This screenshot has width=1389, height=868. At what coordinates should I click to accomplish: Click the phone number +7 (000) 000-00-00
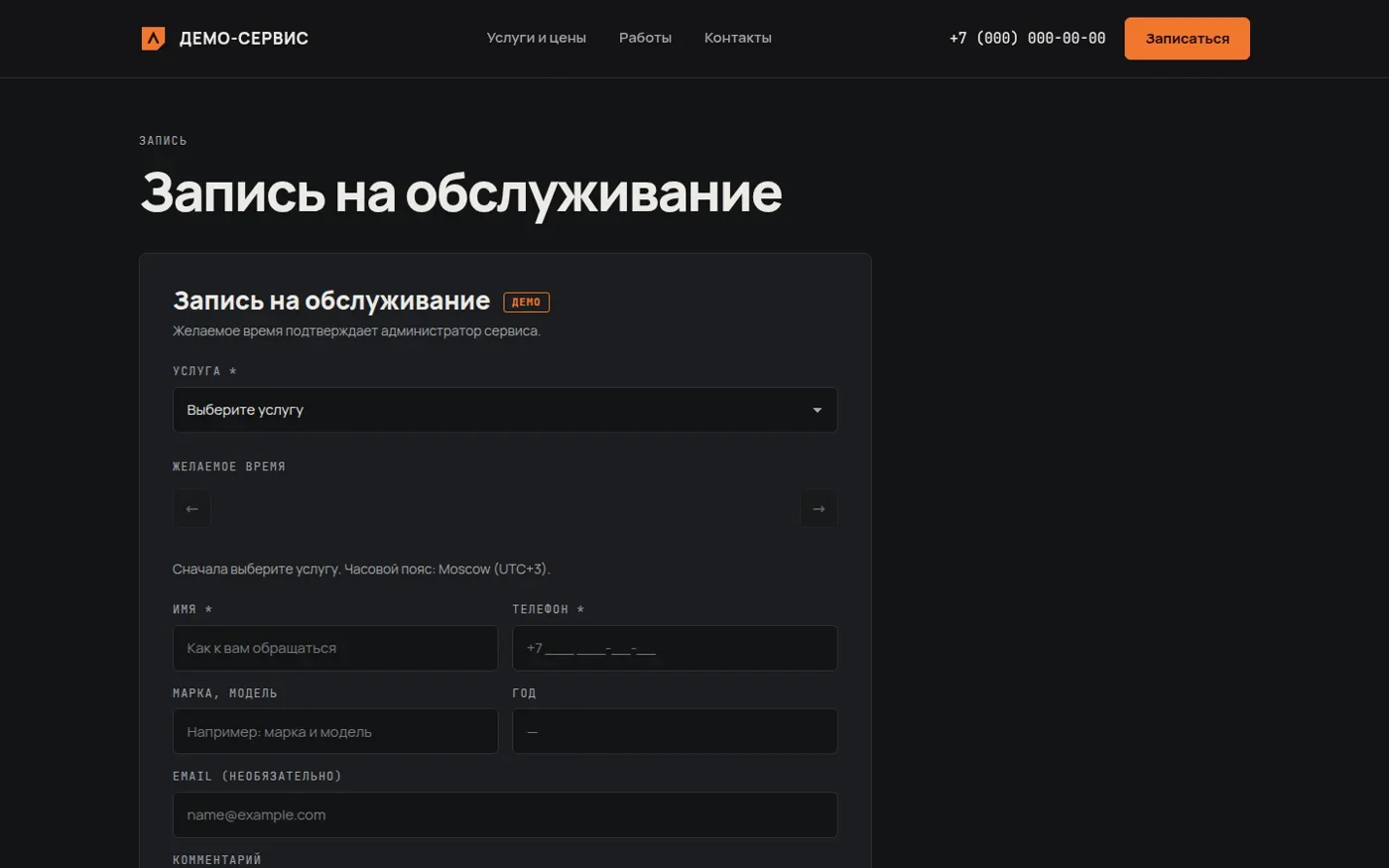[x=1027, y=38]
